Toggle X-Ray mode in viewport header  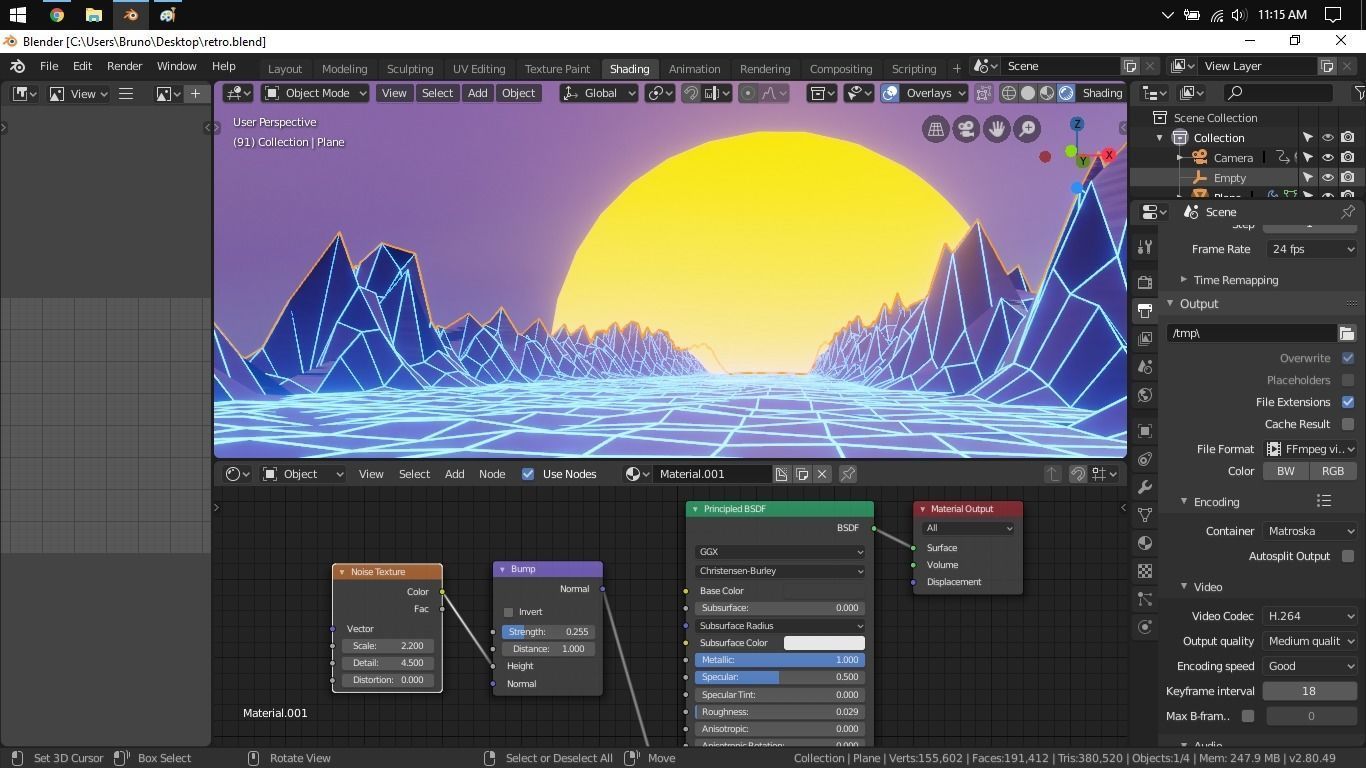pyautogui.click(x=984, y=93)
